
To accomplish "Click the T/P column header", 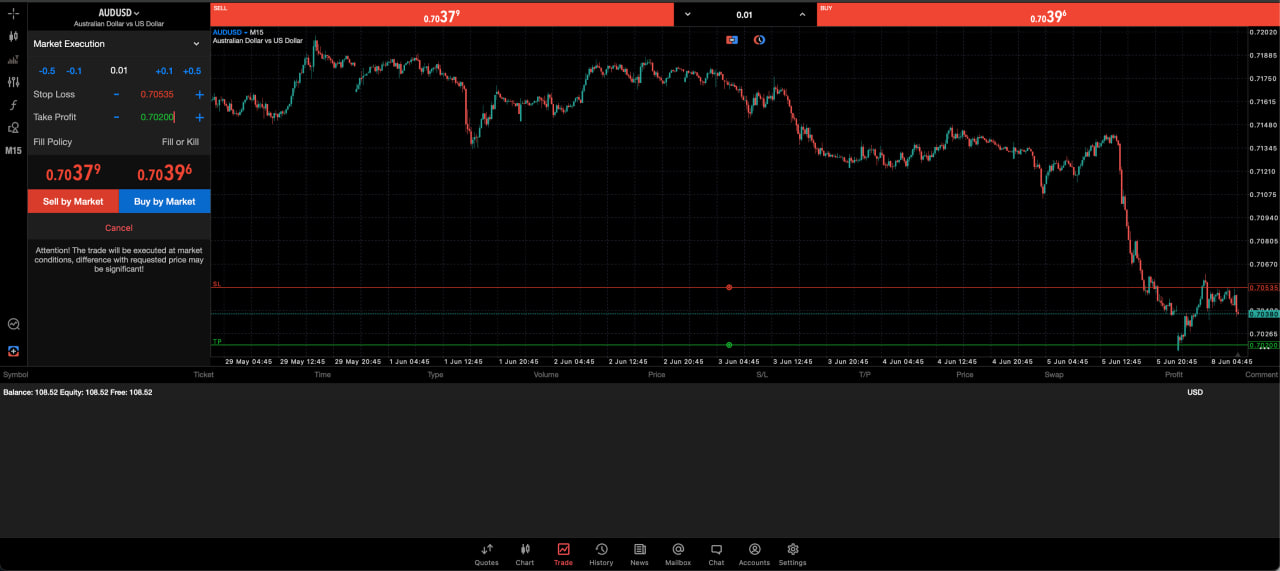I will point(865,375).
